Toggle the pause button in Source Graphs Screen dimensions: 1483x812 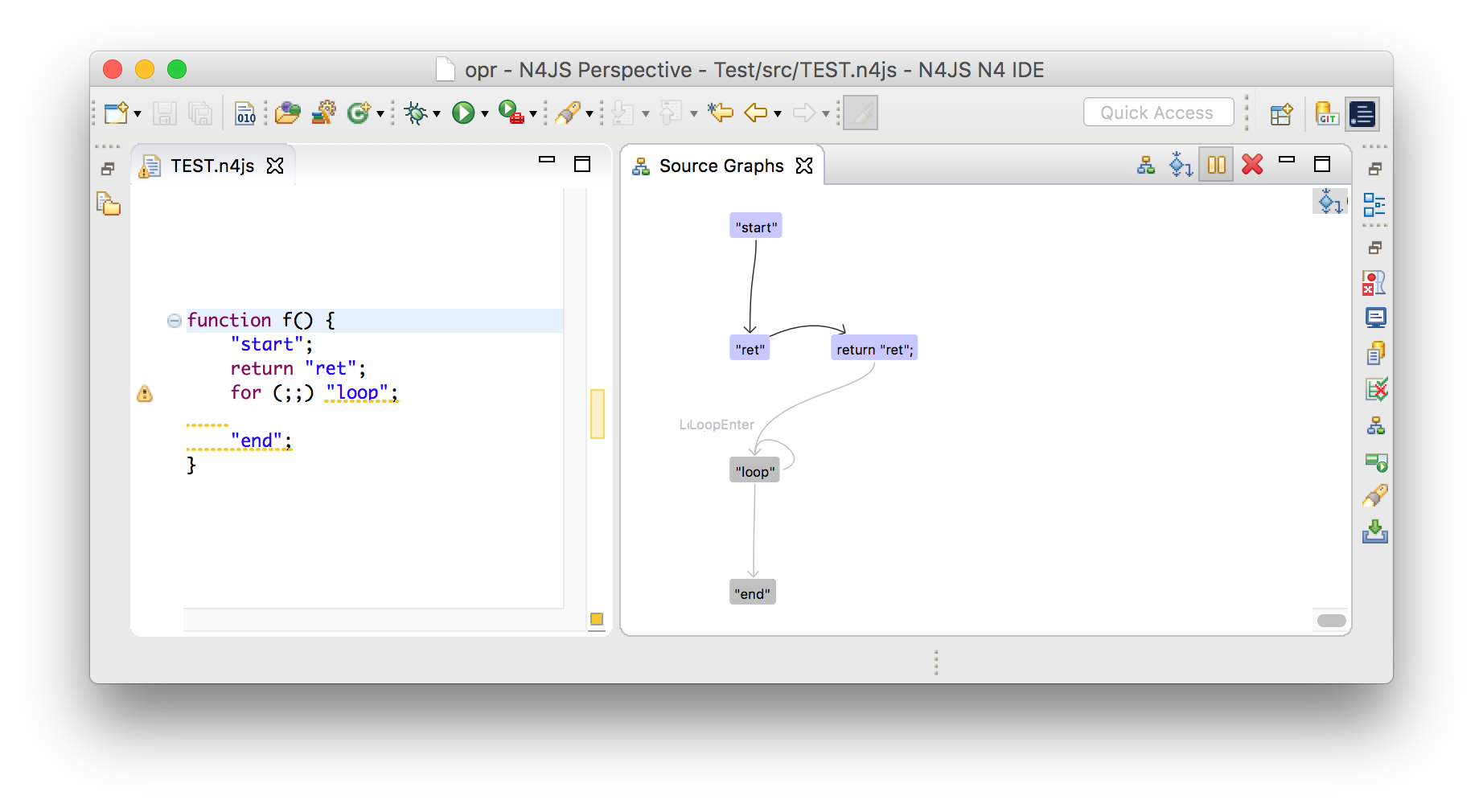1217,165
